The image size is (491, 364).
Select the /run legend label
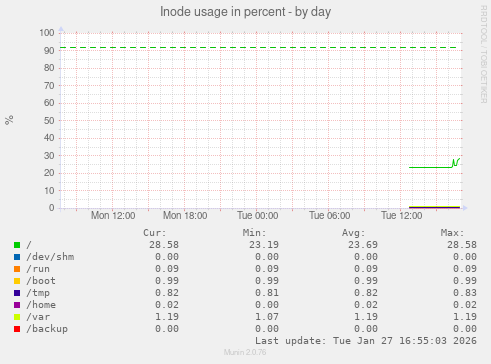[x=38, y=269]
